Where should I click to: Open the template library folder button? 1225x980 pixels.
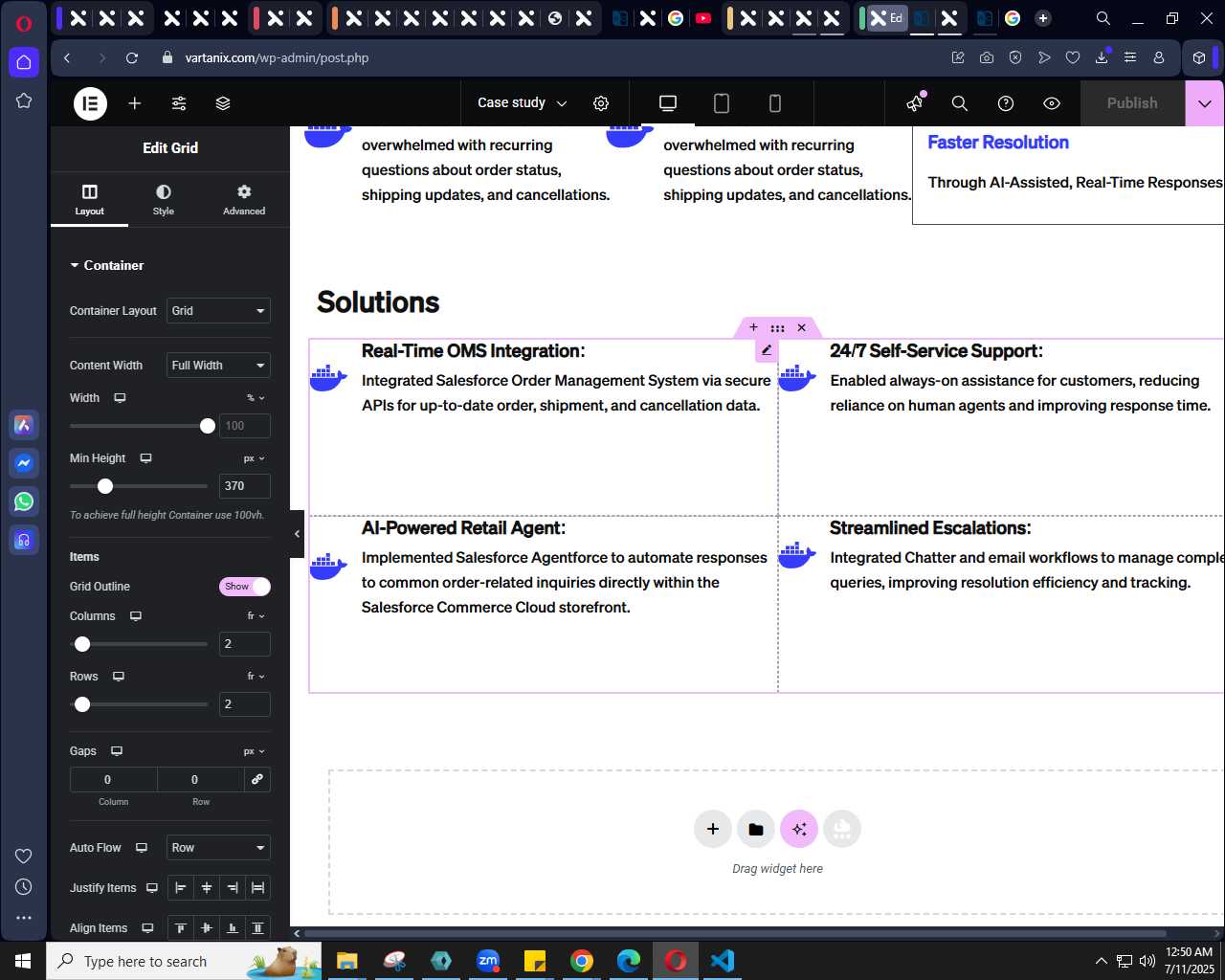point(756,829)
